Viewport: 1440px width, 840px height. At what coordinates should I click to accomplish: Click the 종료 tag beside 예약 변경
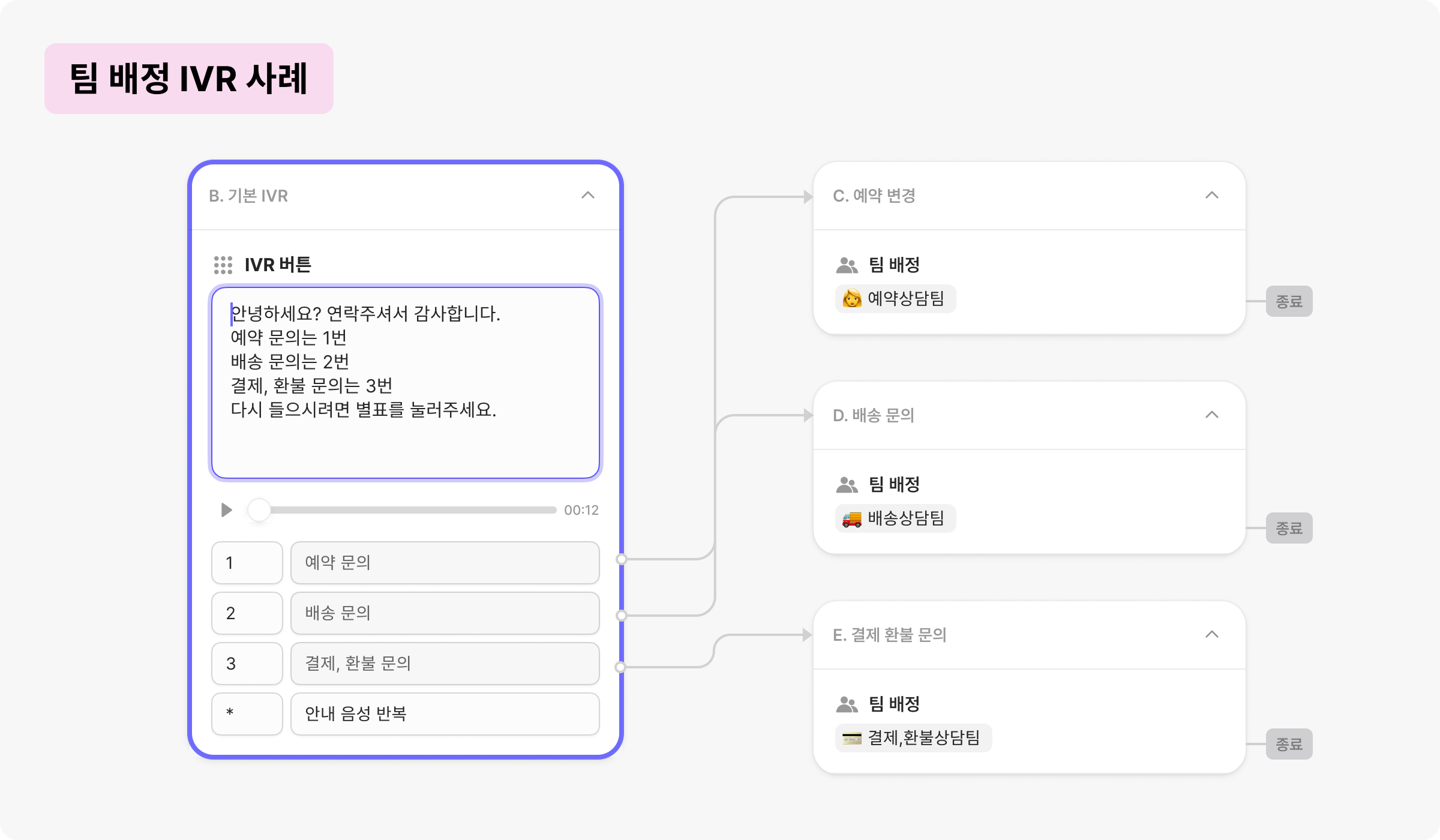point(1289,301)
